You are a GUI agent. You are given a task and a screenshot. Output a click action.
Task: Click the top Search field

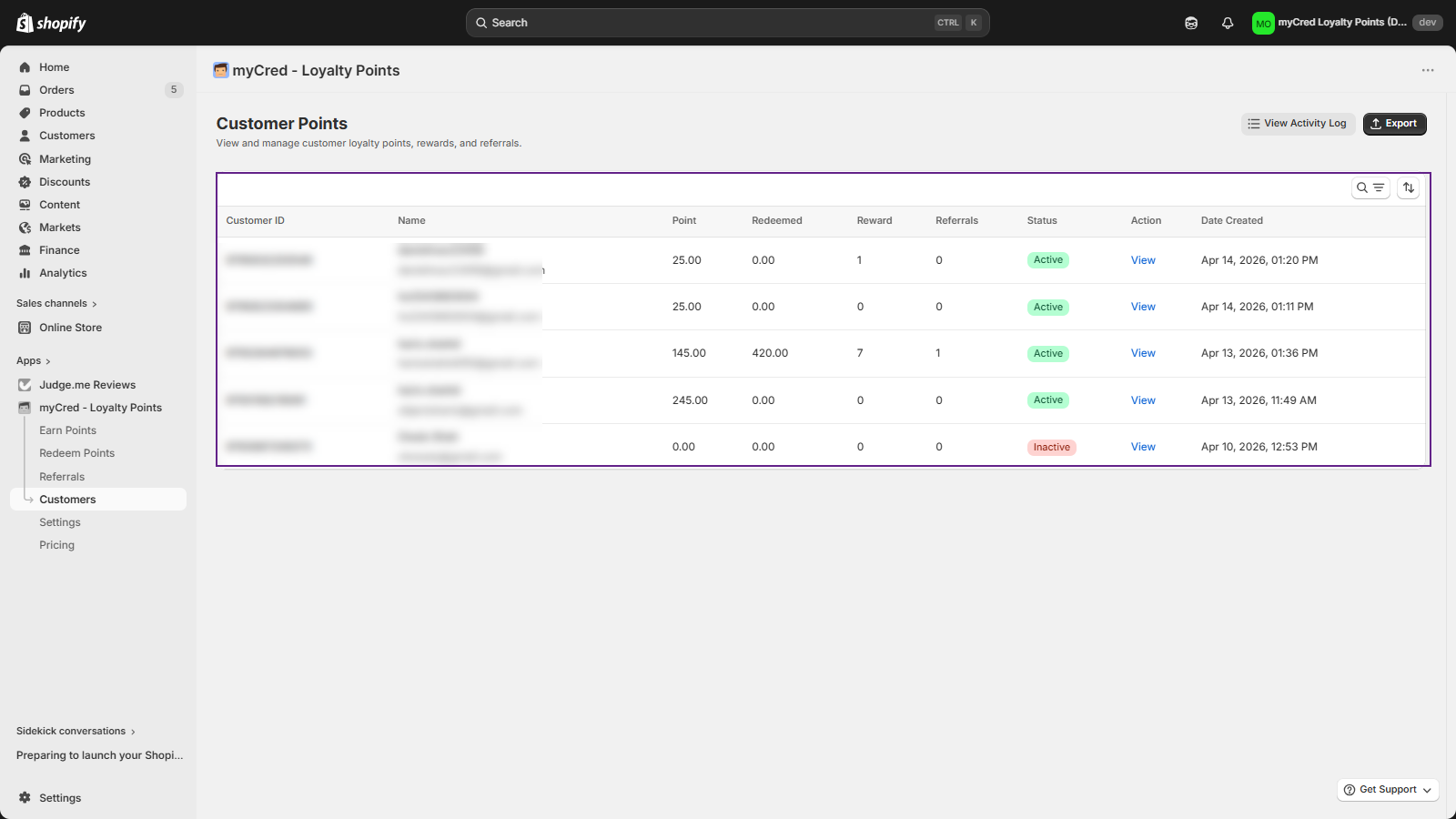(727, 23)
